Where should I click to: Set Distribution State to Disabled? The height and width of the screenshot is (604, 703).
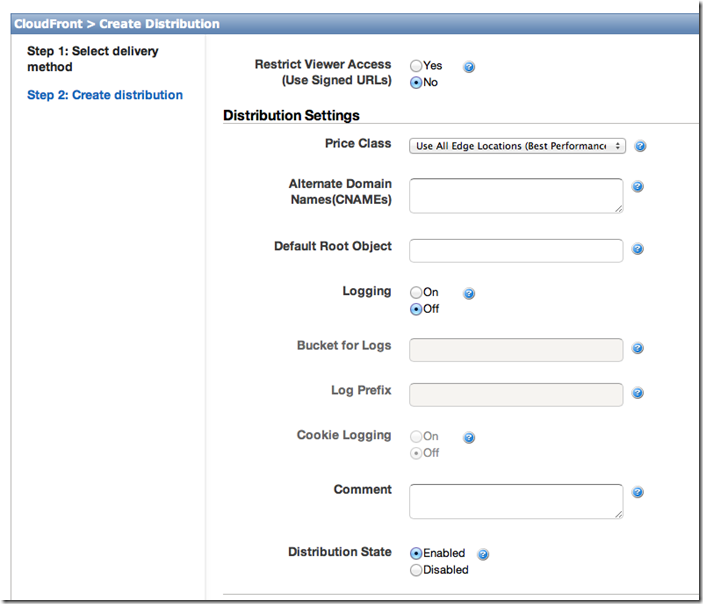[x=416, y=570]
